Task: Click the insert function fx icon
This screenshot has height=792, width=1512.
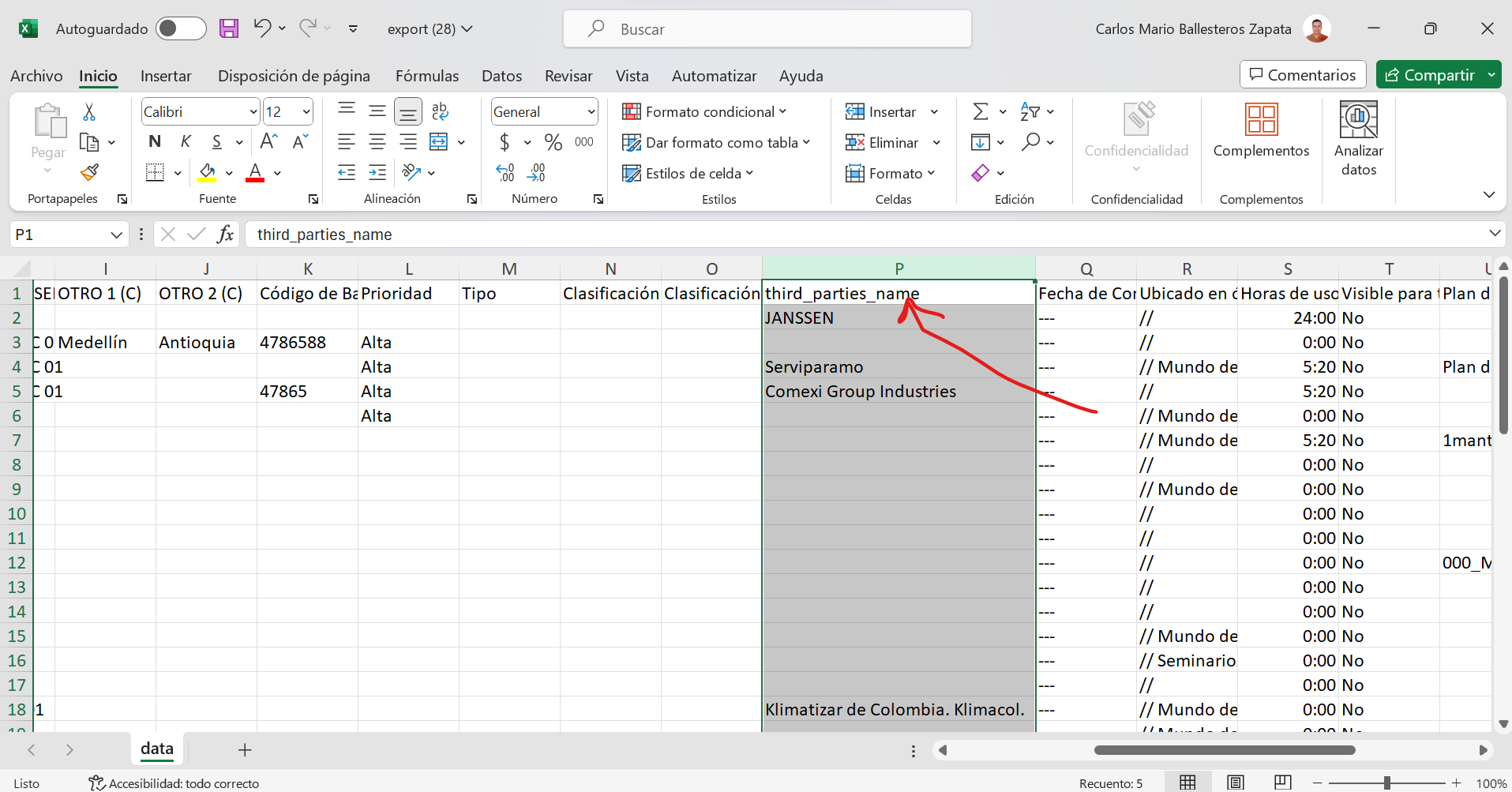Action: tap(226, 235)
